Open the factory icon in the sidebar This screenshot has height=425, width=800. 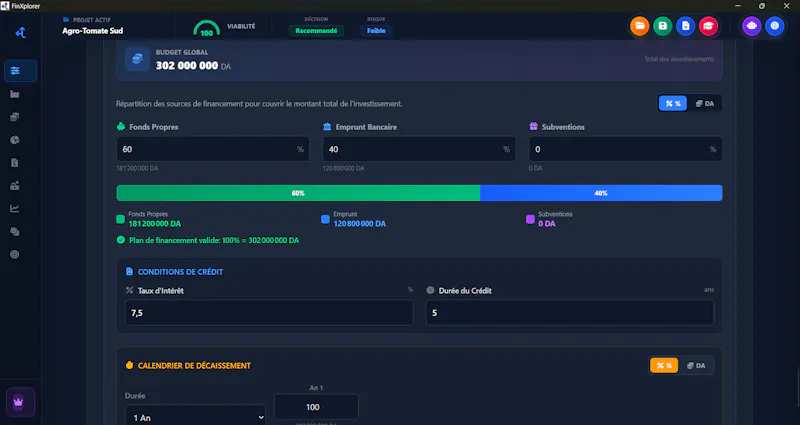(15, 94)
